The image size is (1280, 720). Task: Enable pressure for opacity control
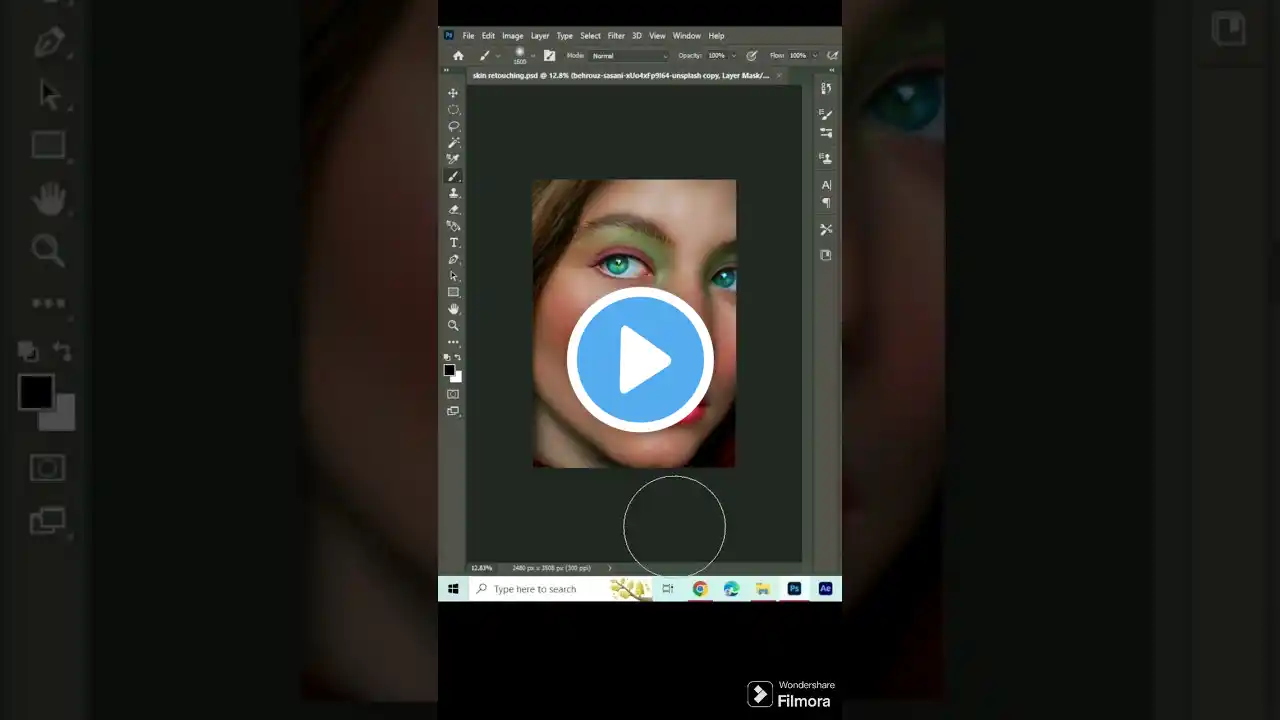coord(751,55)
